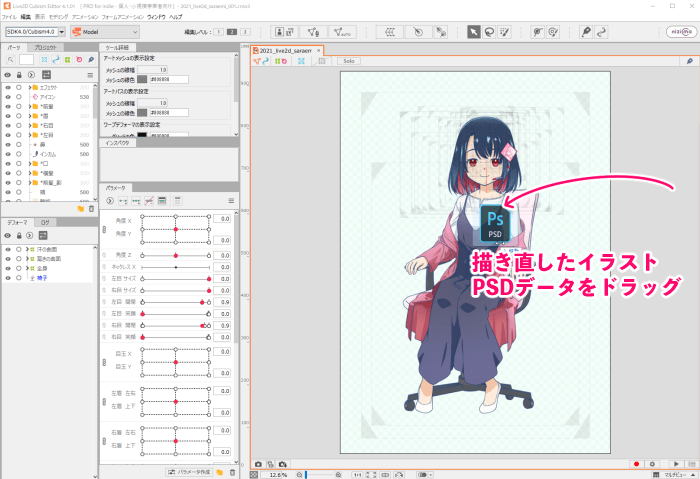Expand the *口 folder

(30, 163)
